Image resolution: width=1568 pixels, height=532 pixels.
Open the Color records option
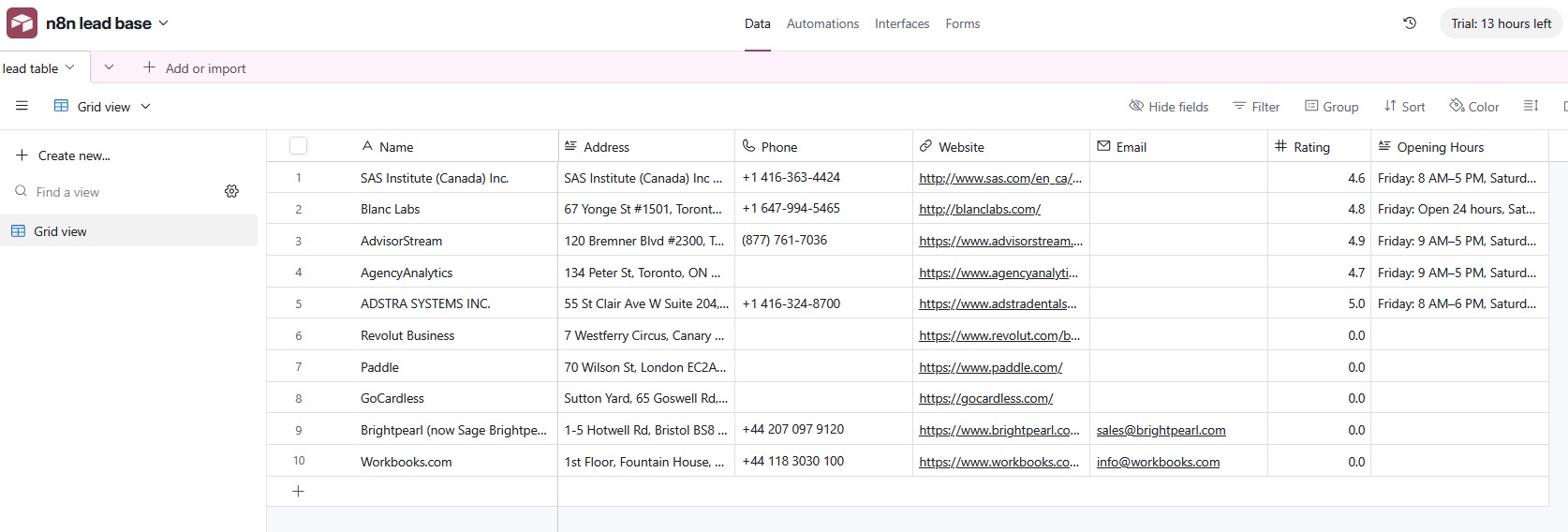(x=1473, y=107)
